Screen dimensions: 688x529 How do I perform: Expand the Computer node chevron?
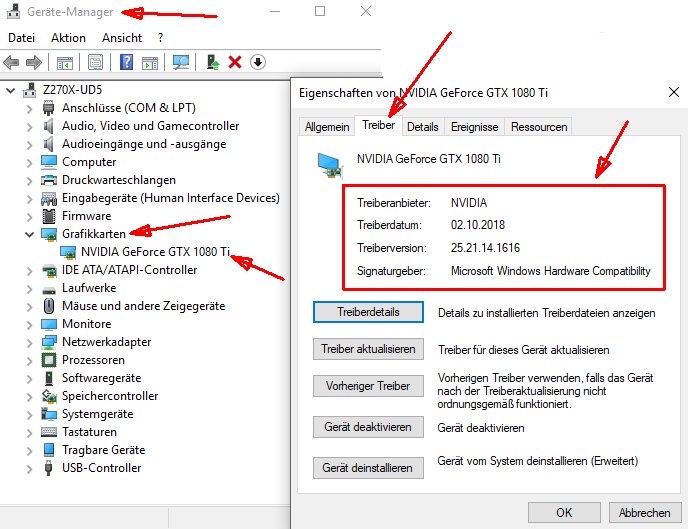point(29,163)
